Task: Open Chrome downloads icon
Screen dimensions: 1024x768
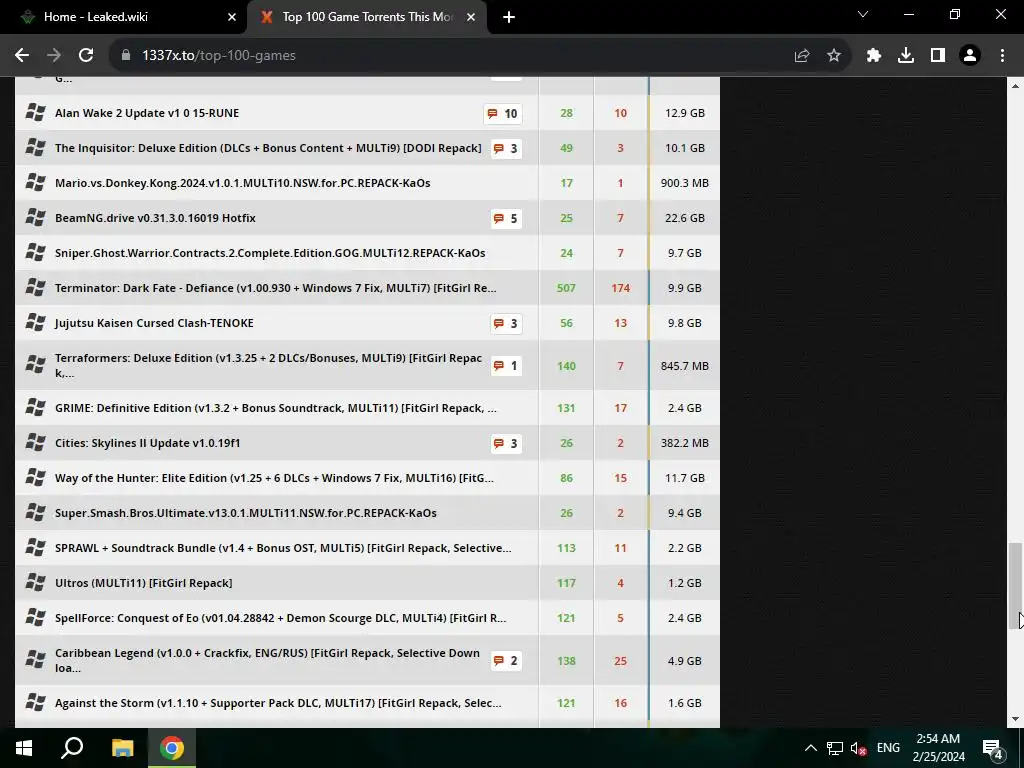Action: pyautogui.click(x=906, y=56)
